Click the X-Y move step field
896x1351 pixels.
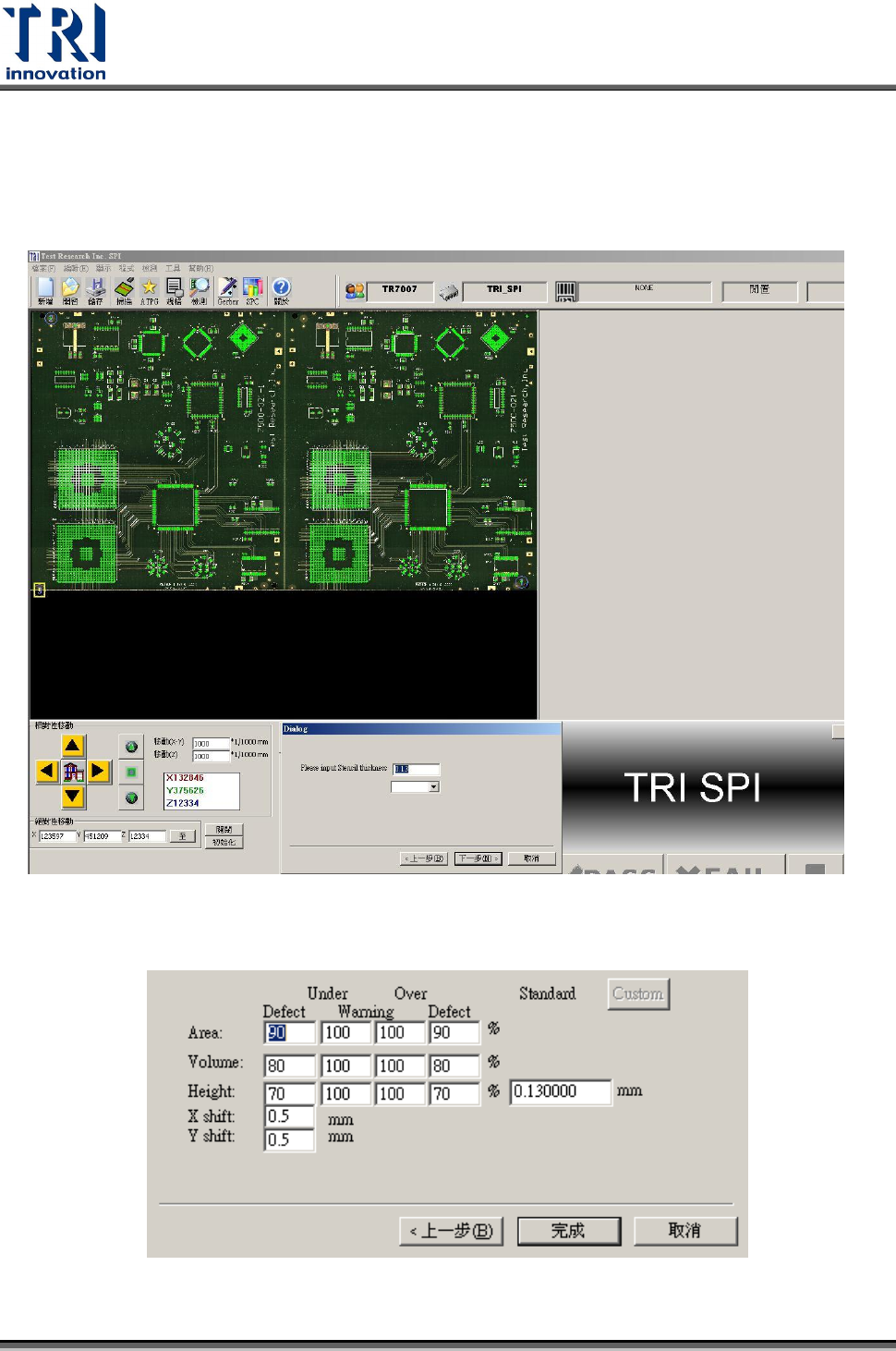click(x=211, y=743)
